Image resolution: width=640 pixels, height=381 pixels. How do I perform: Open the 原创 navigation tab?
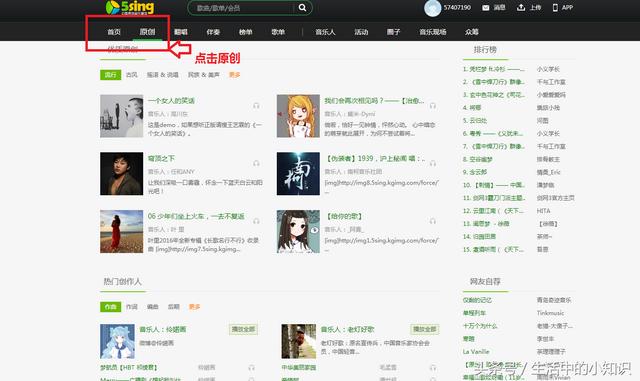(x=147, y=32)
